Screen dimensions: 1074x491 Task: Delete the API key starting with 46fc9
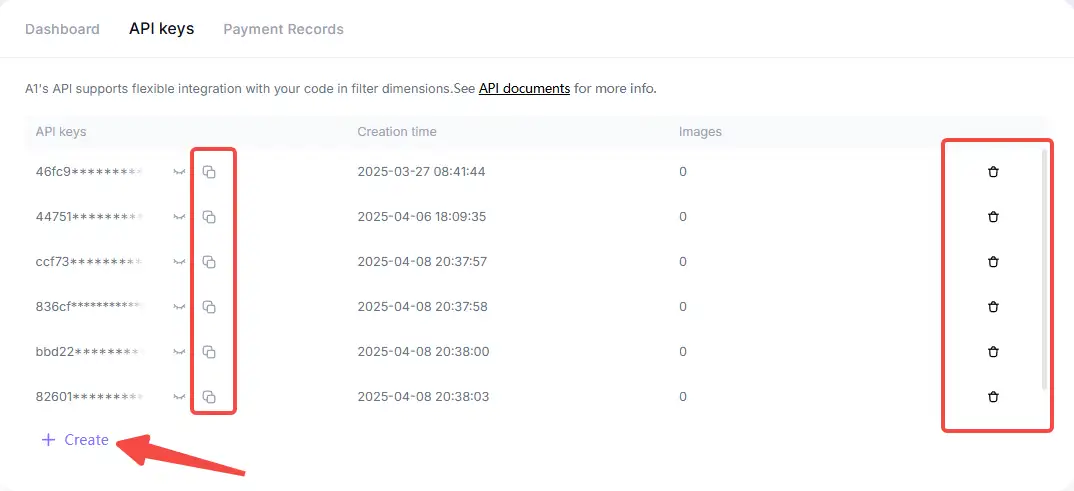click(993, 172)
